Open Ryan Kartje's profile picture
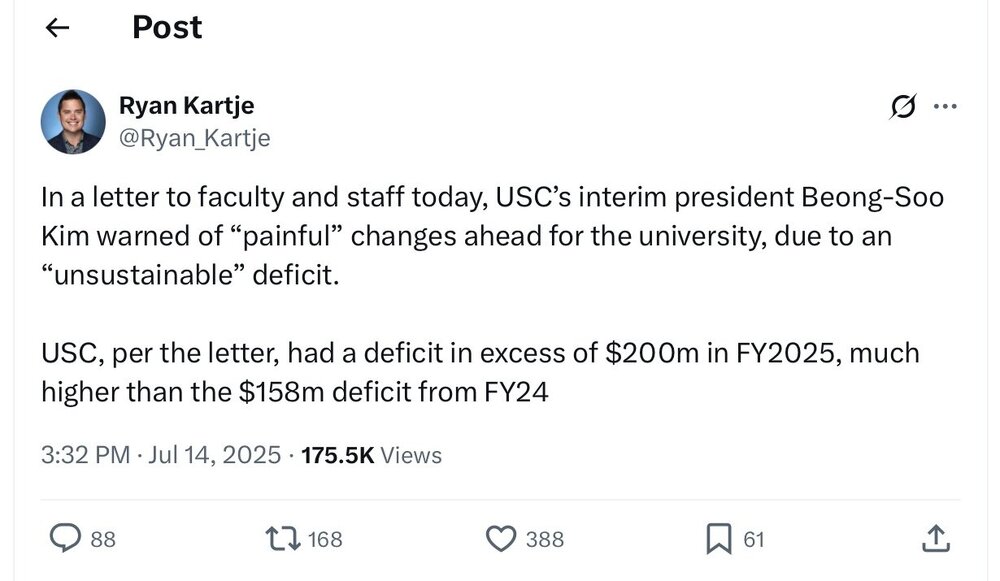This screenshot has width=1000, height=581. click(73, 121)
